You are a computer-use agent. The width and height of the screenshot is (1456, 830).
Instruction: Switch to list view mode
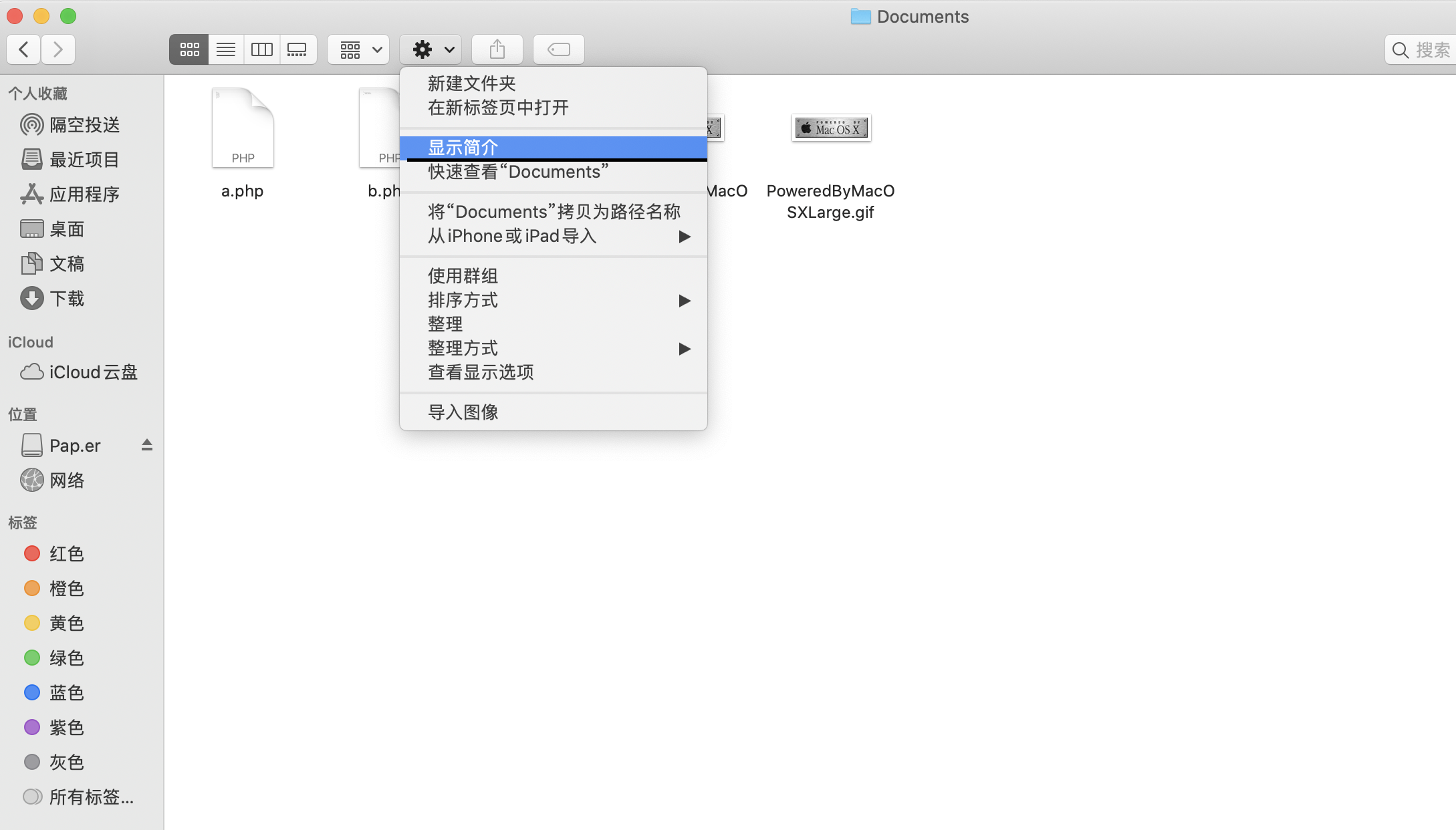pos(226,49)
